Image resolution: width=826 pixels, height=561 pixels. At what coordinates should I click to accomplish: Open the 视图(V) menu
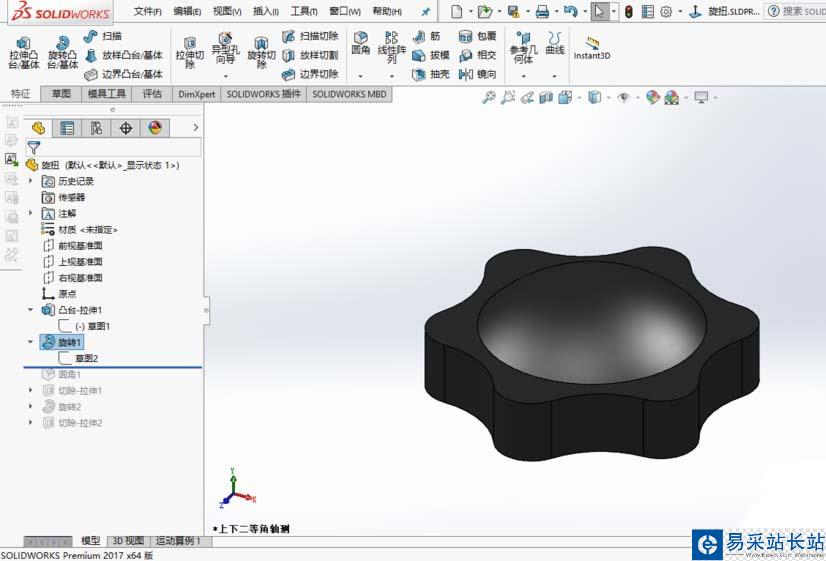(x=227, y=11)
